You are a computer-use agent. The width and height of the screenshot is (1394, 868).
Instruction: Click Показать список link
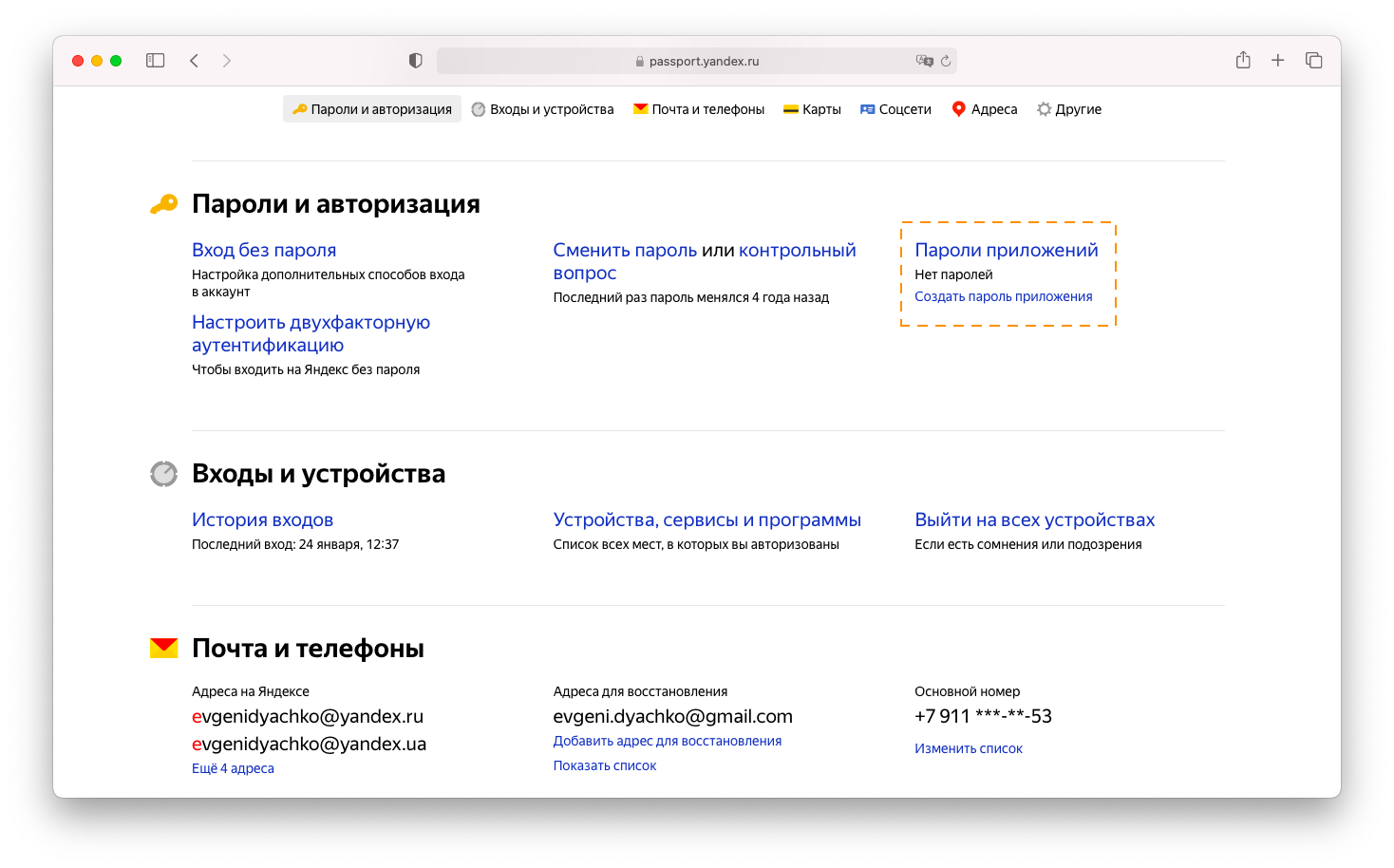[605, 765]
